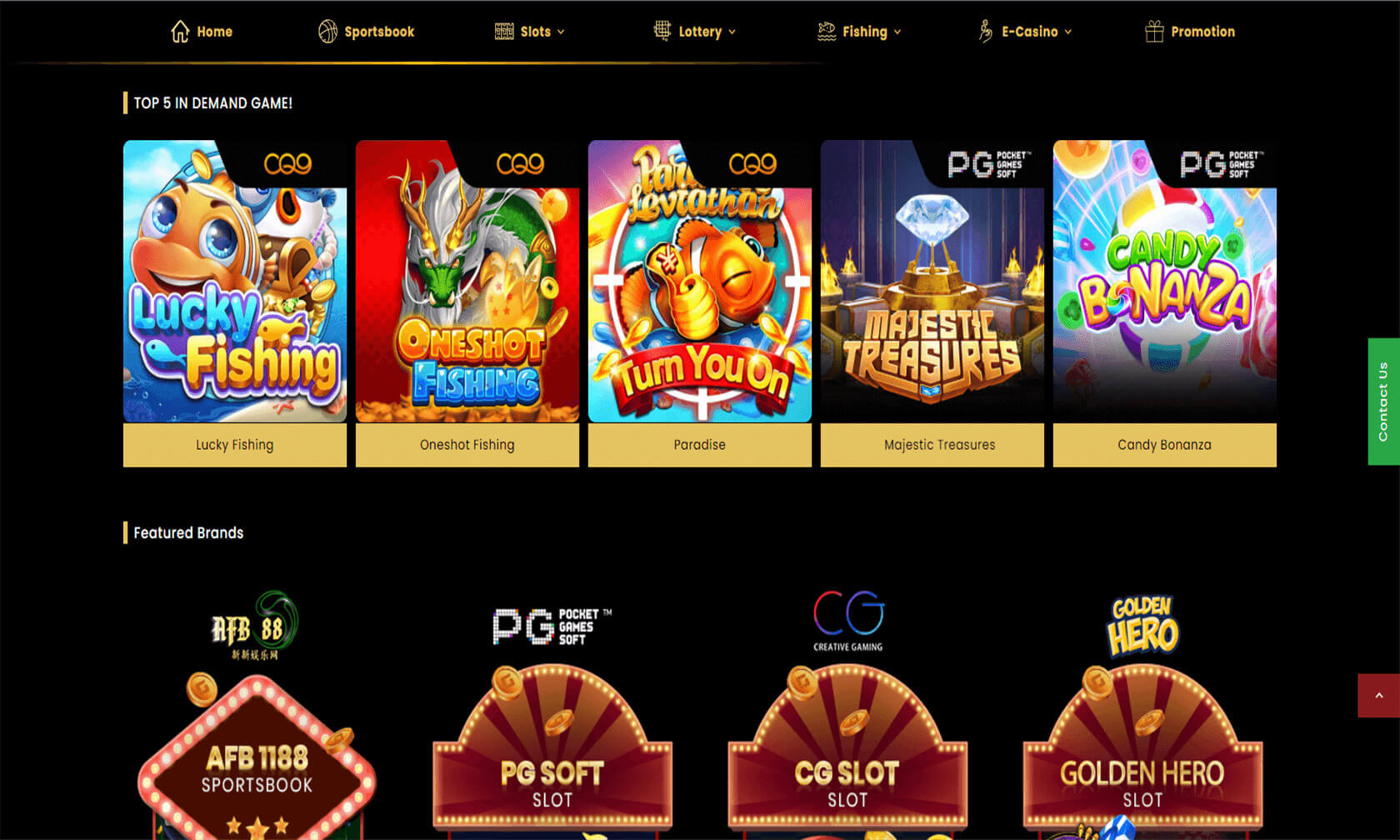Click the Slots machine icon
Image resolution: width=1400 pixels, height=840 pixels.
click(504, 32)
